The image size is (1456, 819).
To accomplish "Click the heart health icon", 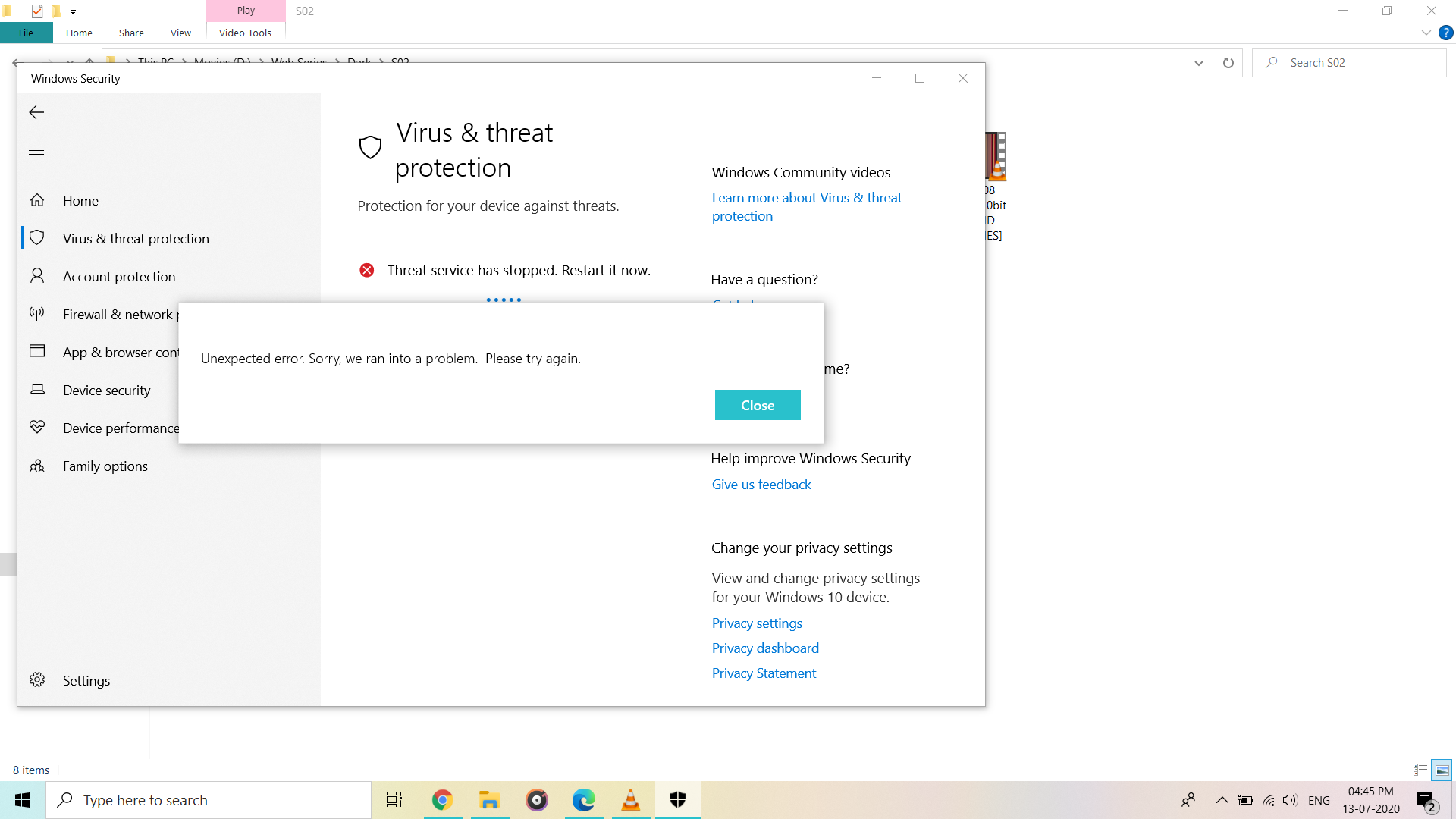I will coord(36,427).
